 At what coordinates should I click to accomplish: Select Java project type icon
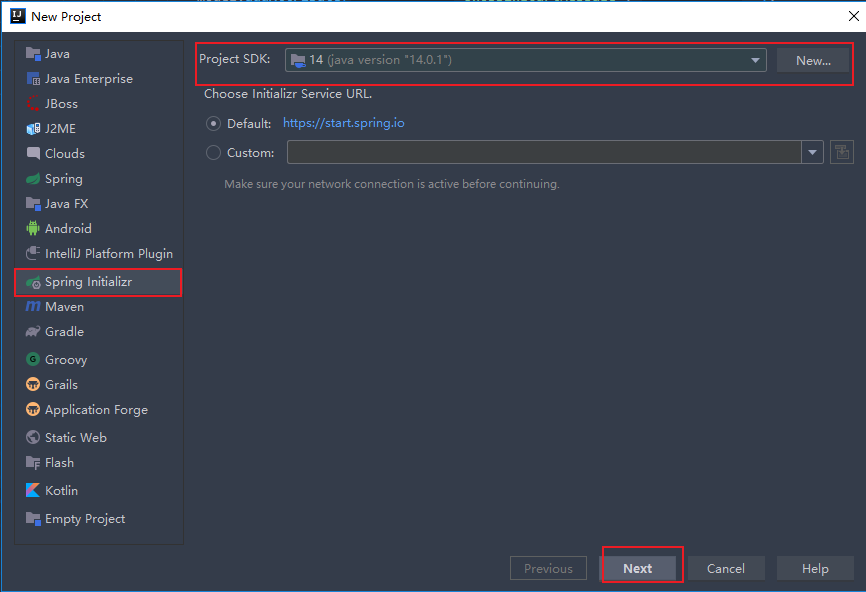click(33, 54)
